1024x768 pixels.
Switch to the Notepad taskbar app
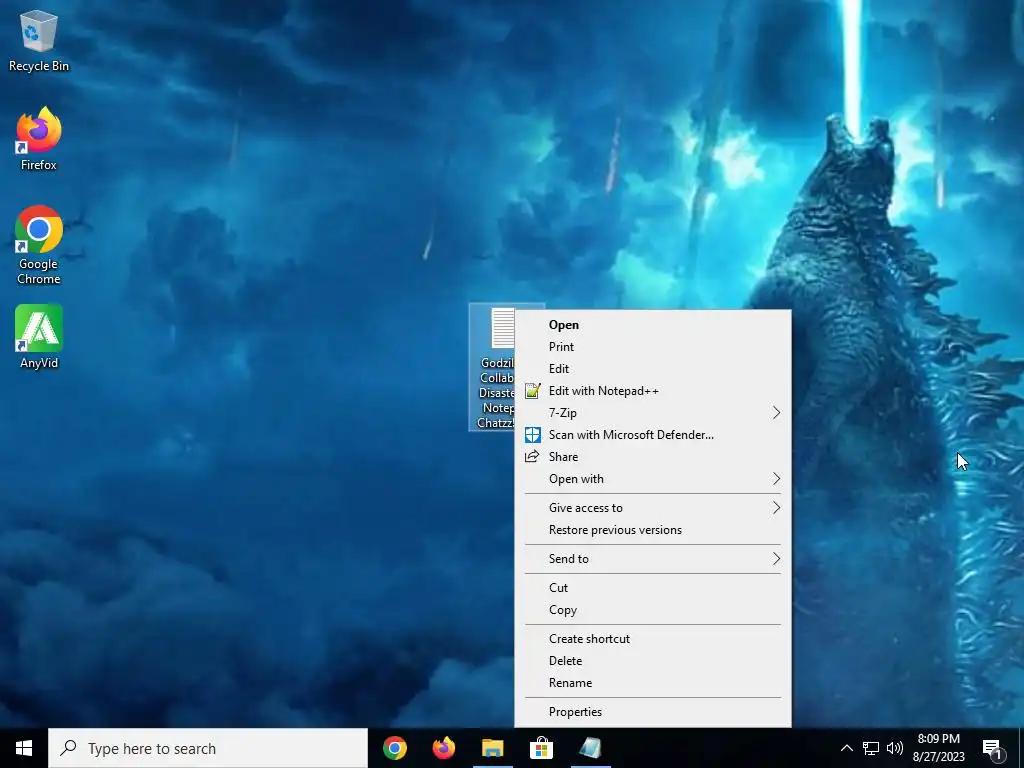pyautogui.click(x=590, y=748)
